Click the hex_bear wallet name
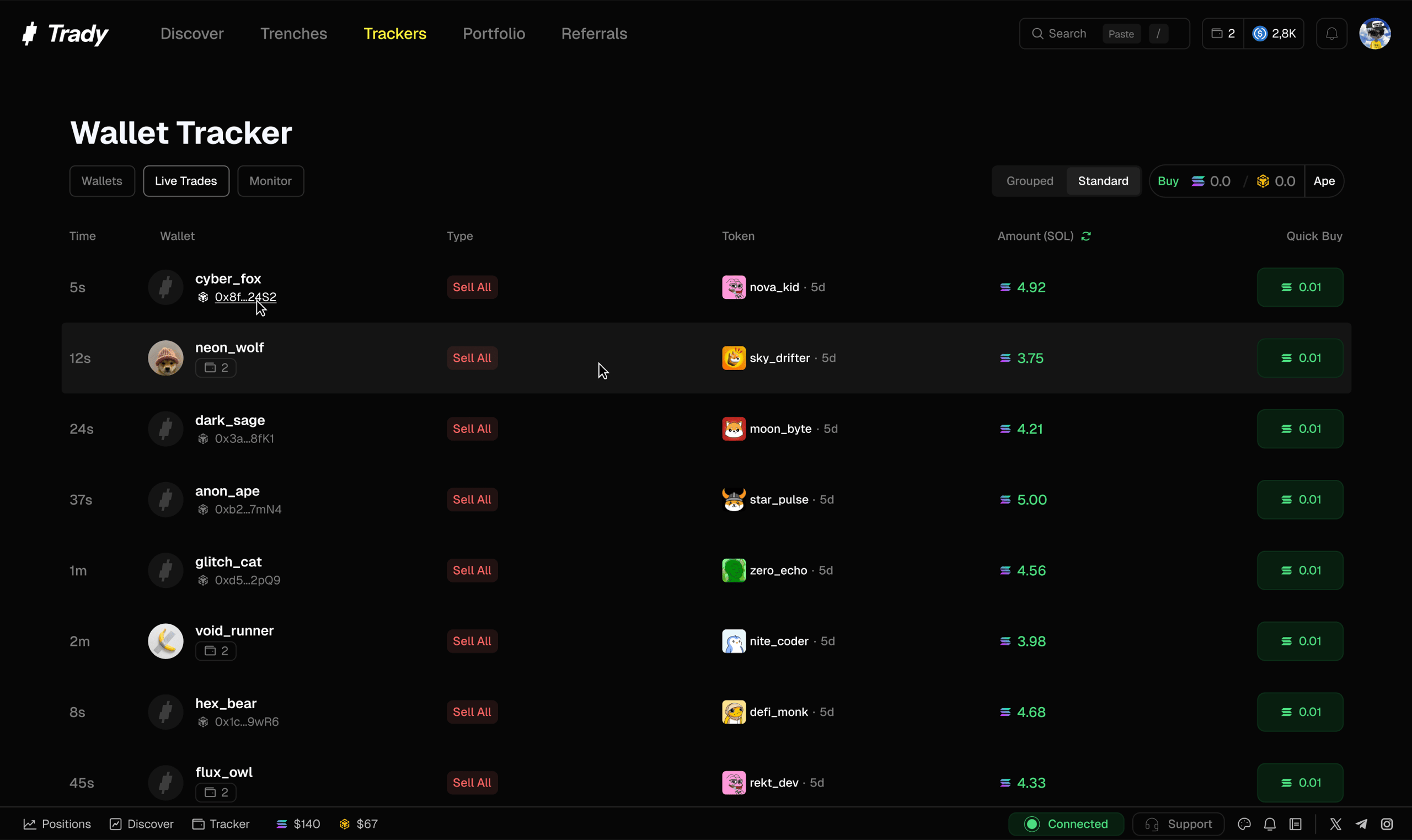1412x840 pixels. point(226,703)
